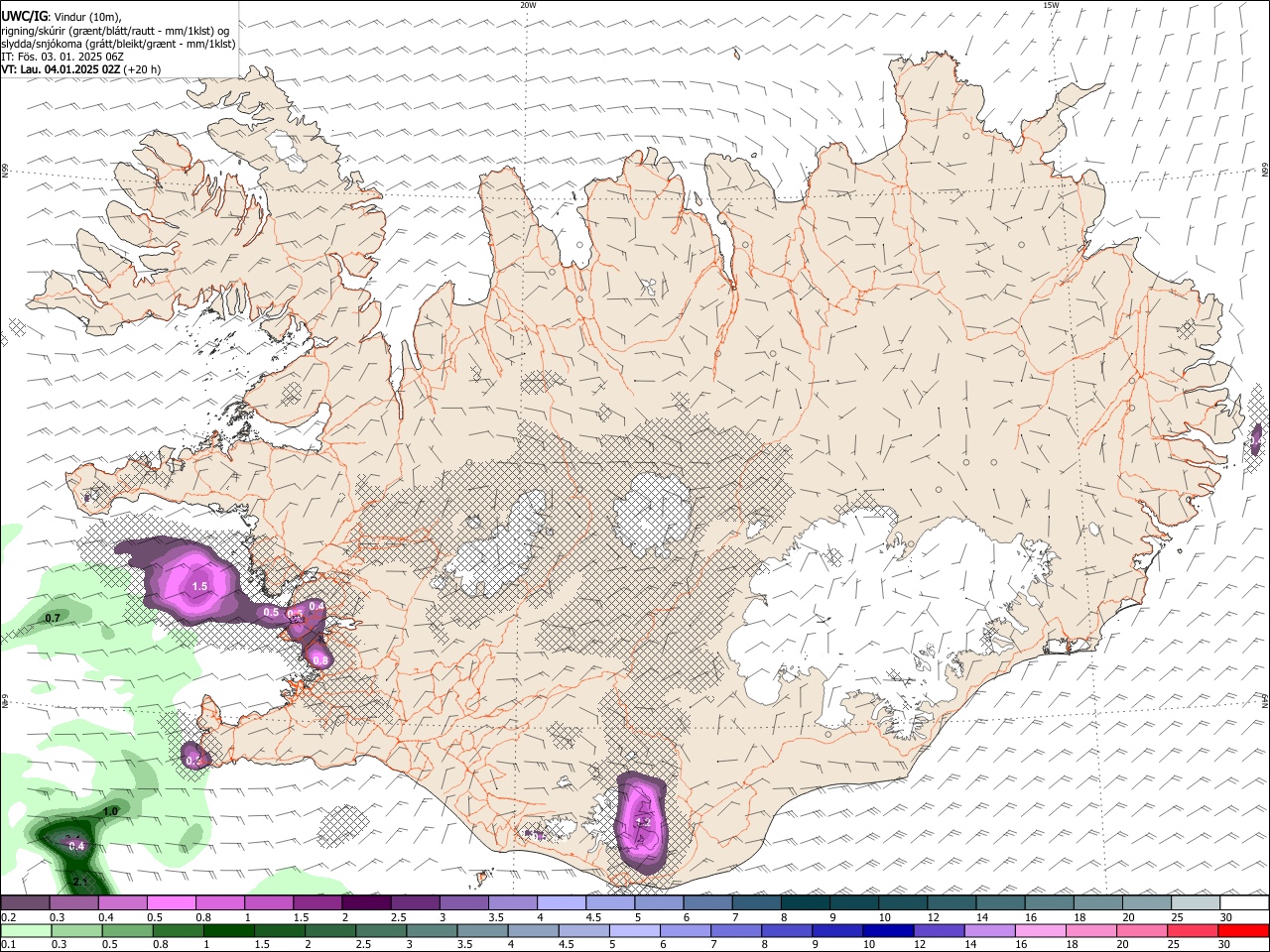Screen dimensions: 1270x952
Task: Click the 20W longitude label at top
Action: pos(528,5)
